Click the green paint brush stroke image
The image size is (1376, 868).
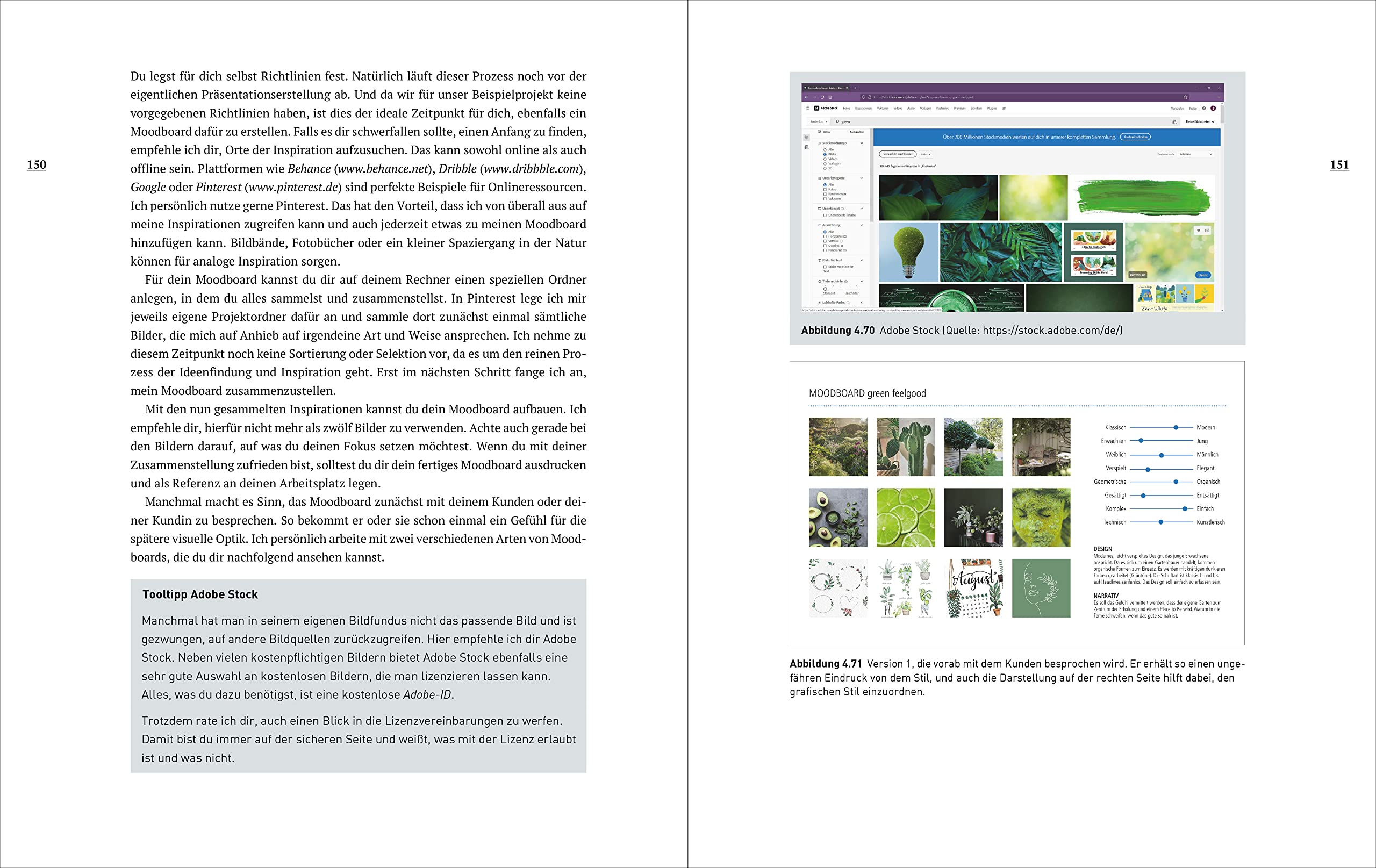point(1143,198)
